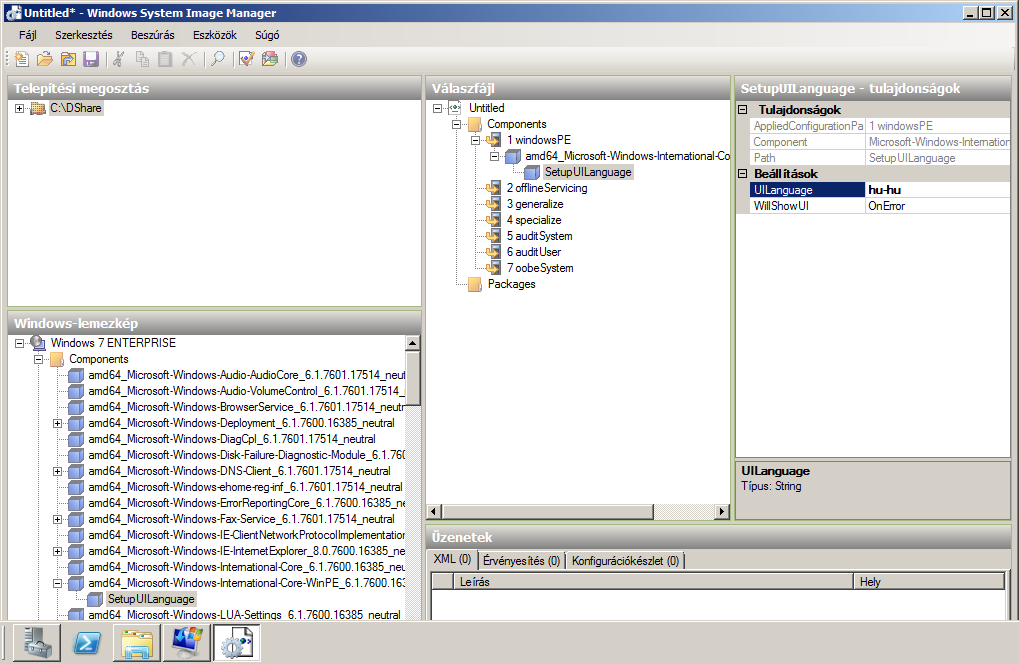The width and height of the screenshot is (1019, 664).
Task: Collapse the Windows 7 ENTERPRISE node
Action: pos(19,343)
